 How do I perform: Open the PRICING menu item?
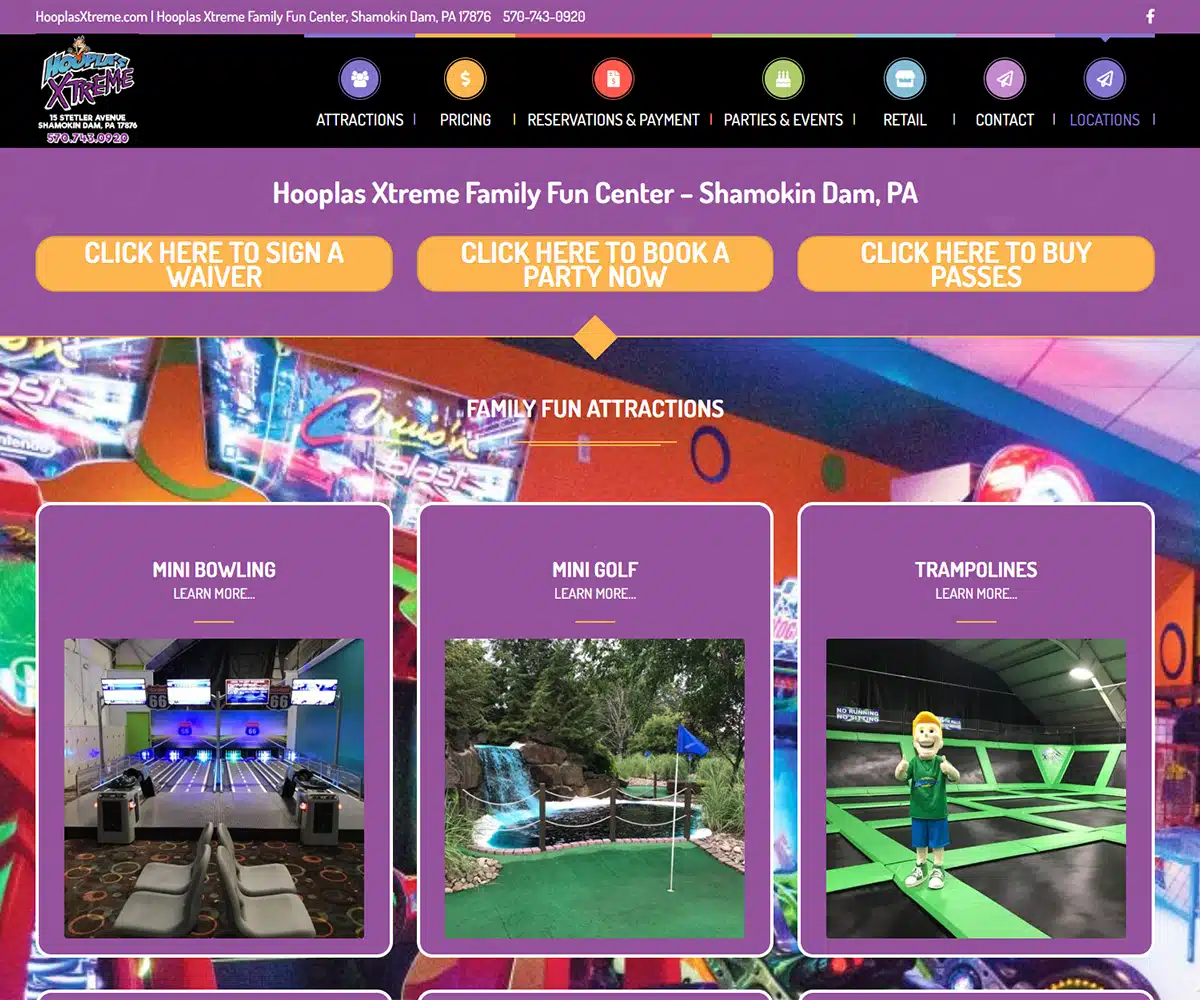(x=465, y=120)
